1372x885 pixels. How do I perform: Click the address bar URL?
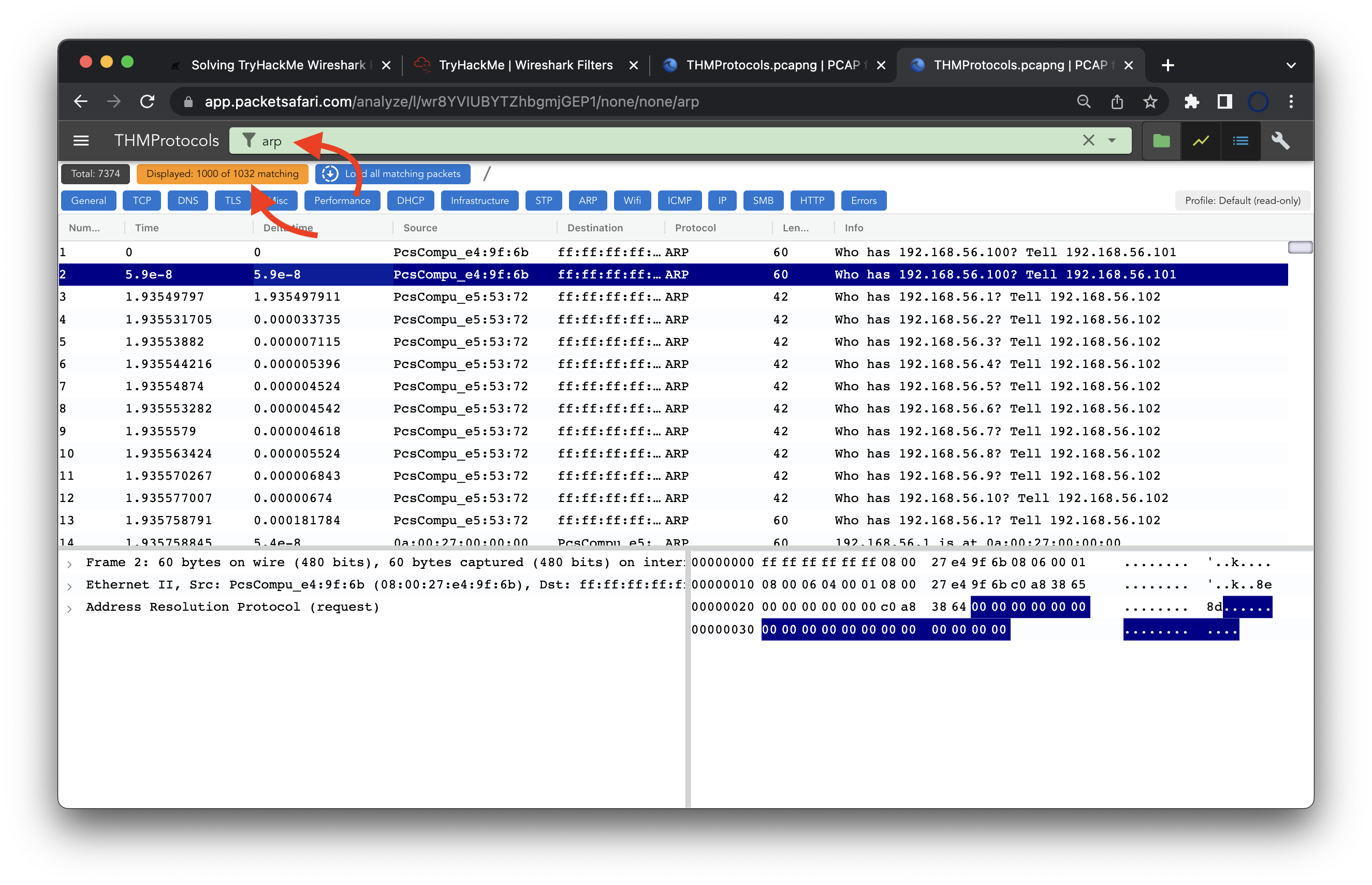pos(452,102)
